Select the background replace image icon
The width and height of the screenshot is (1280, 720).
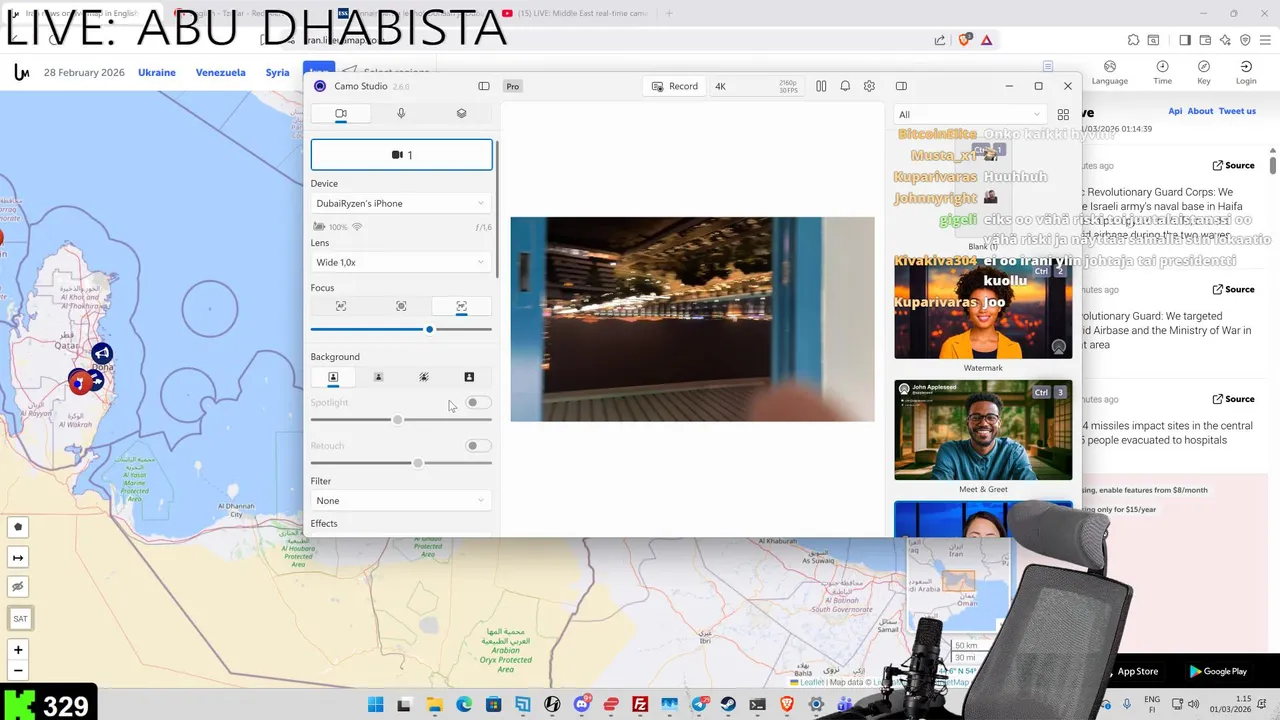[469, 377]
